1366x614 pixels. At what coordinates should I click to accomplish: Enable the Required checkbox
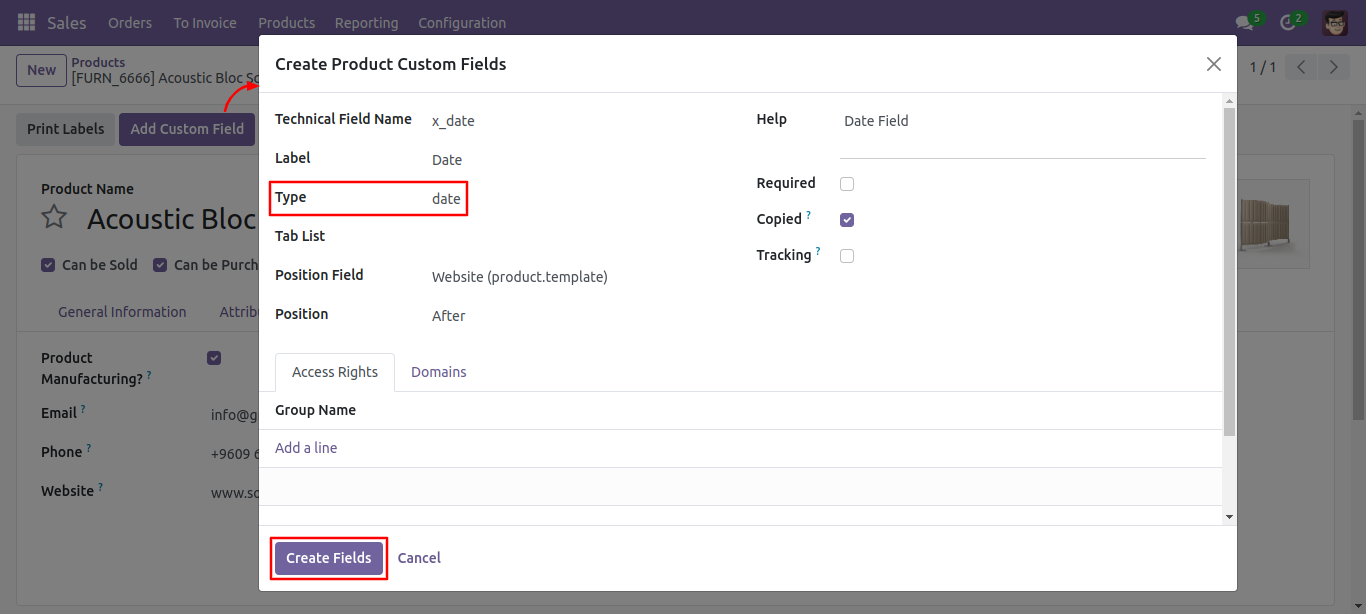pyautogui.click(x=847, y=184)
